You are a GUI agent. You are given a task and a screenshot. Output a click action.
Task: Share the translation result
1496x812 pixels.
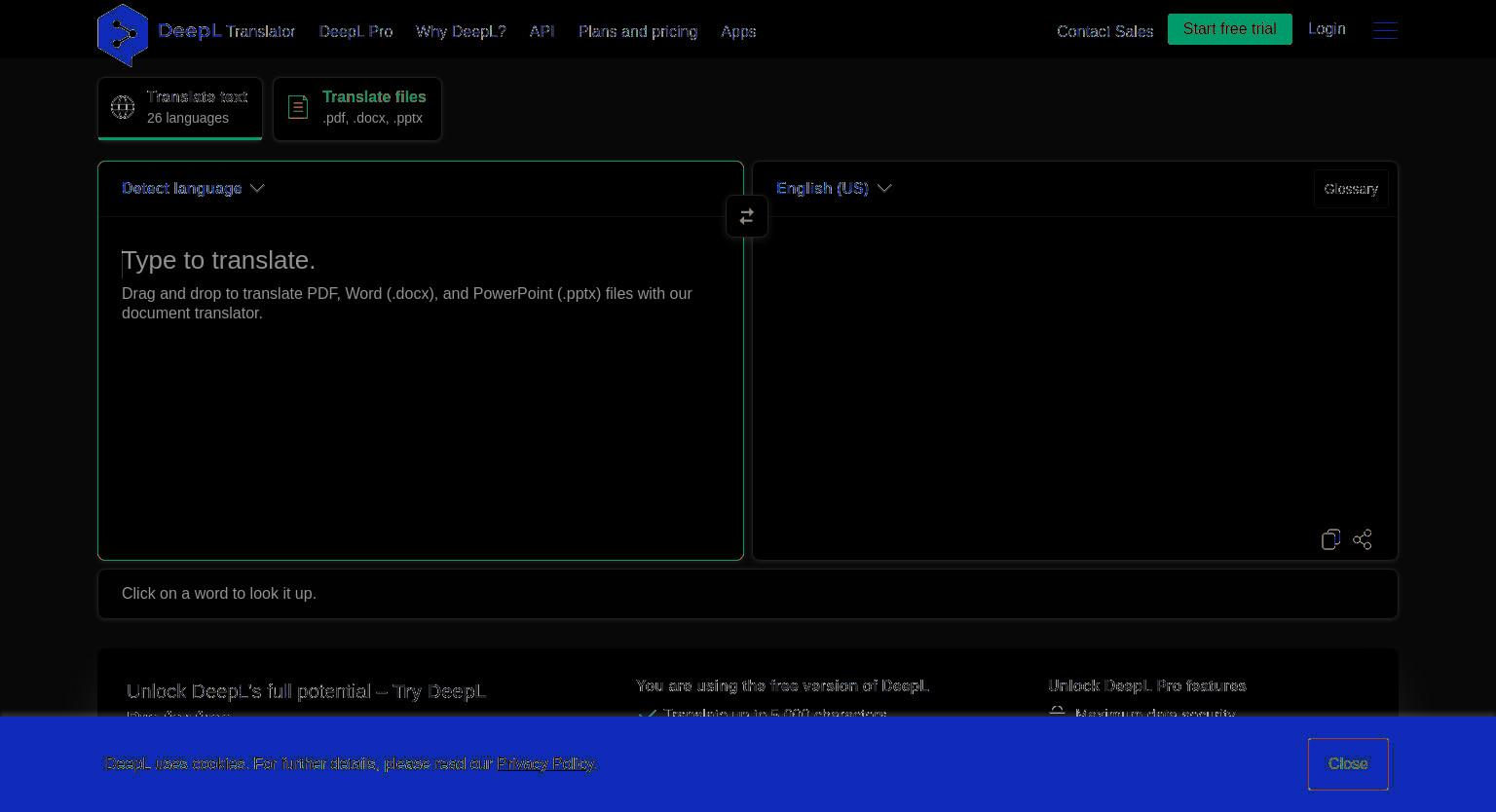pos(1363,539)
